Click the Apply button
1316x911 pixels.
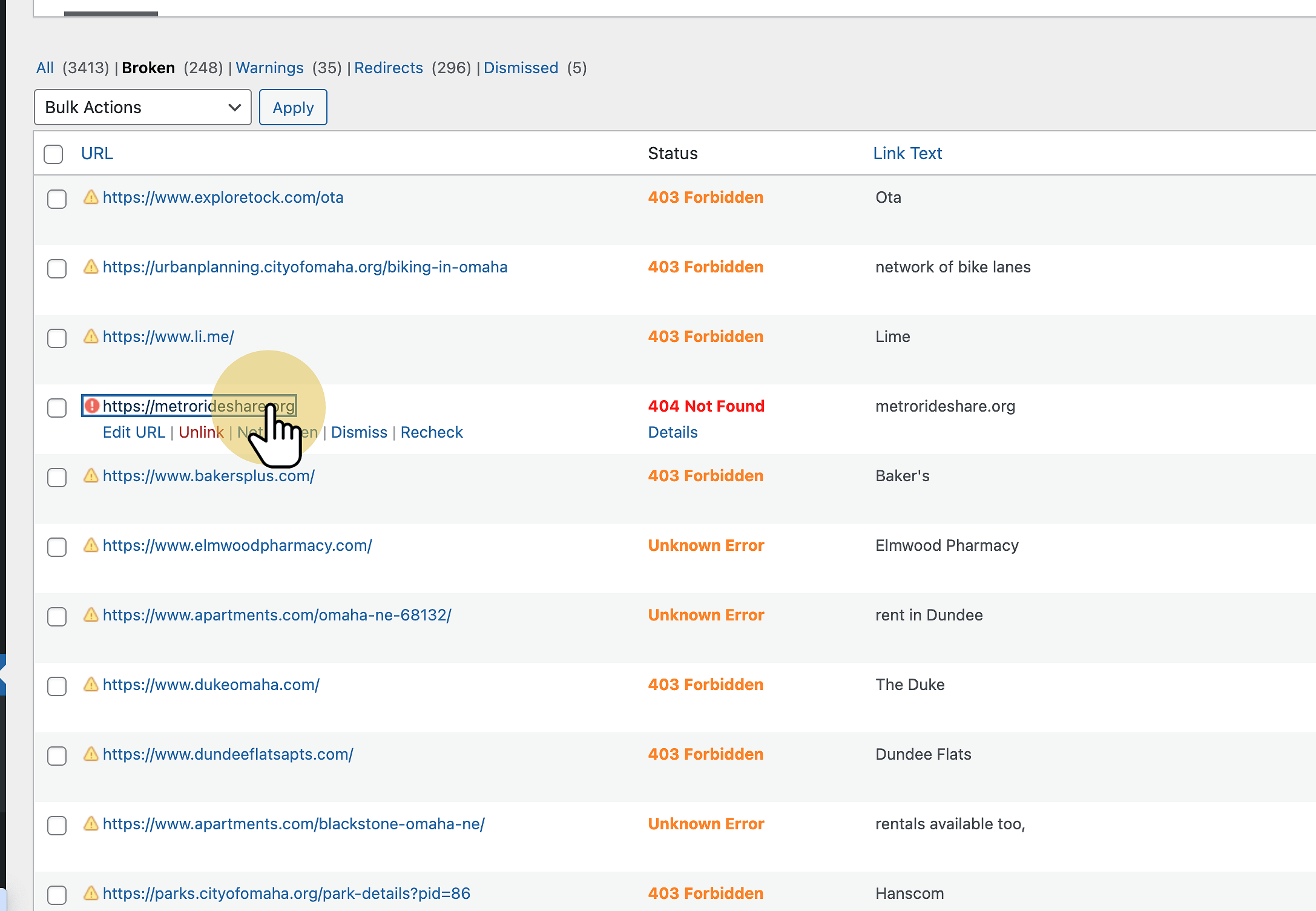(x=293, y=107)
